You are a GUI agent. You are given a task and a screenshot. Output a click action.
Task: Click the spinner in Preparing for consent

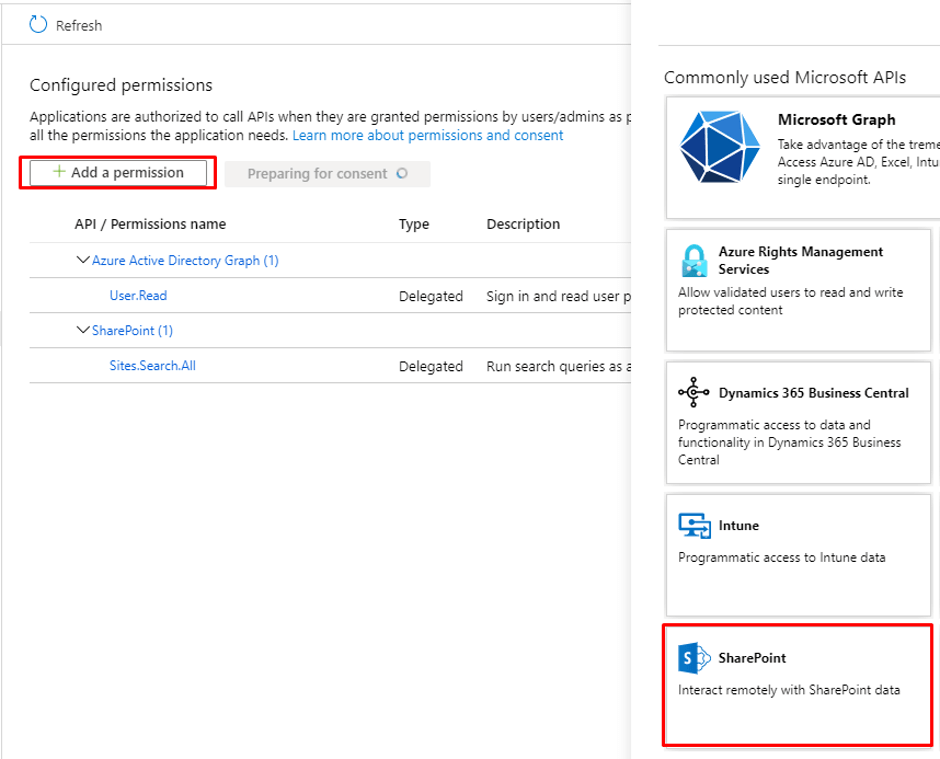pyautogui.click(x=402, y=173)
